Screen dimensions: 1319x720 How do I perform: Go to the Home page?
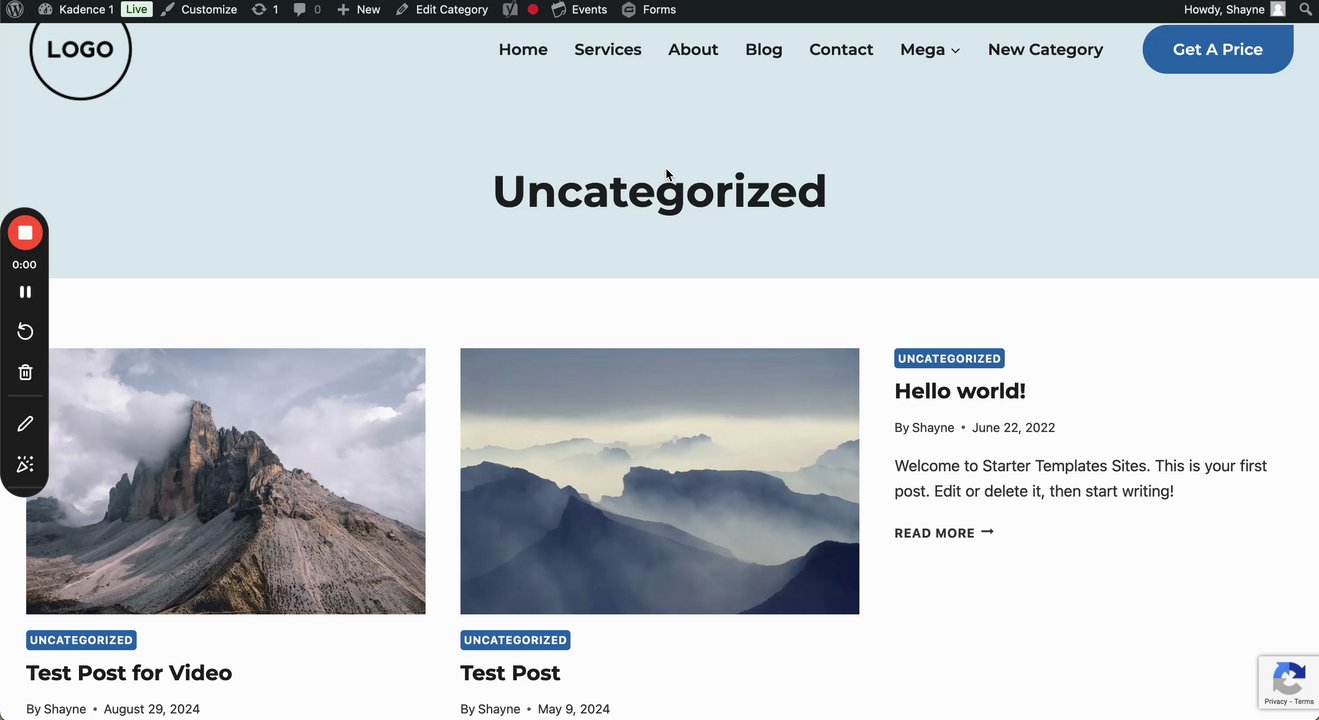coord(523,49)
